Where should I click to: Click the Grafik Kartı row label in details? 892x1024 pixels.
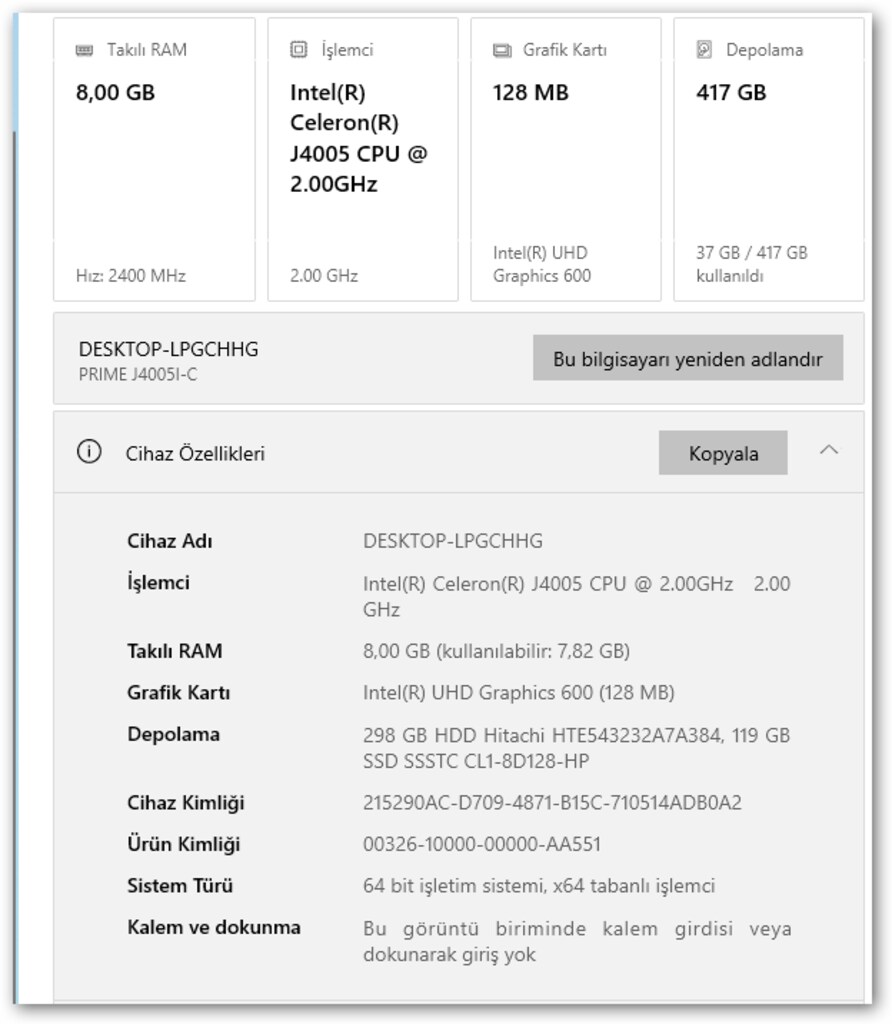(x=178, y=692)
